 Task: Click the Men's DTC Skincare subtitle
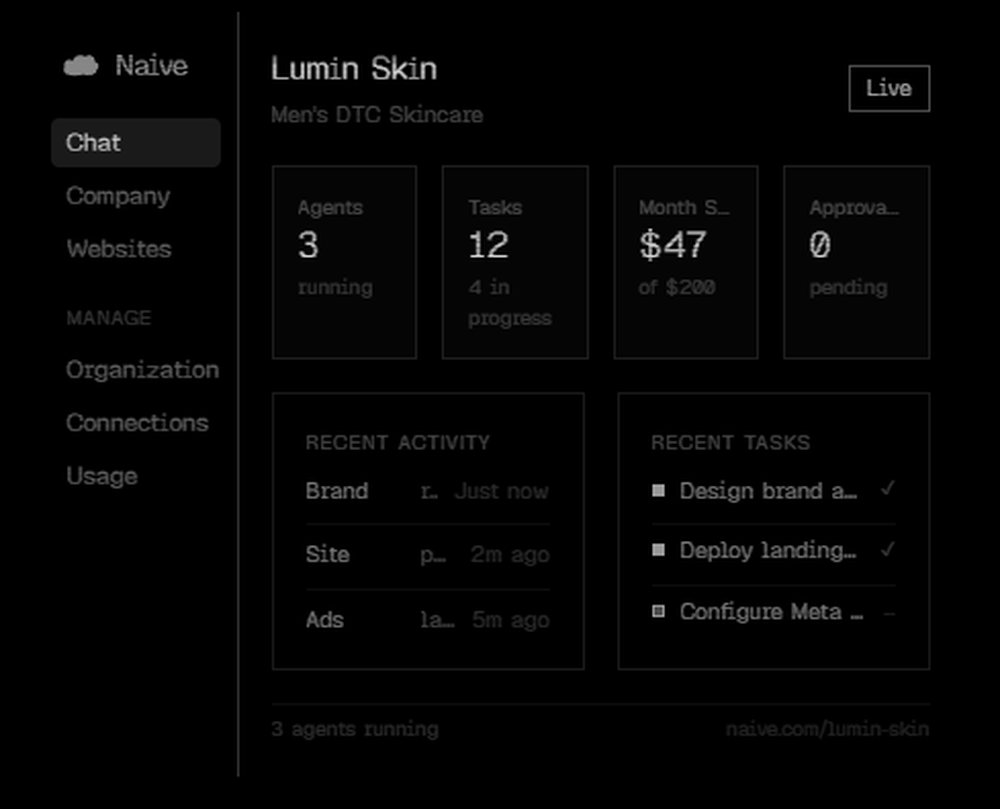(377, 115)
